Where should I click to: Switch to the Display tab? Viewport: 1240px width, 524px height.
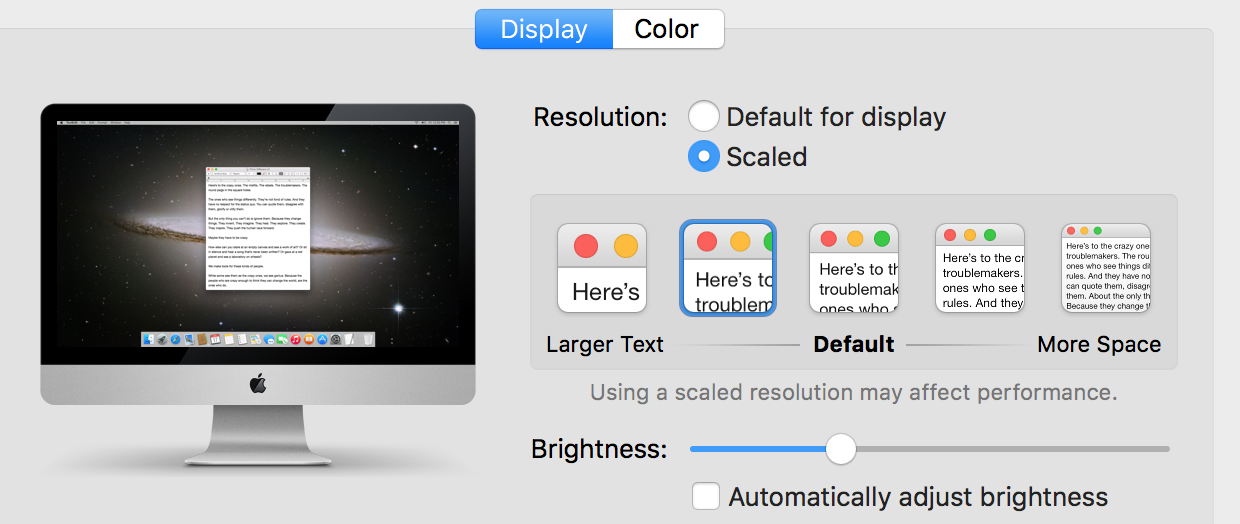click(x=543, y=29)
